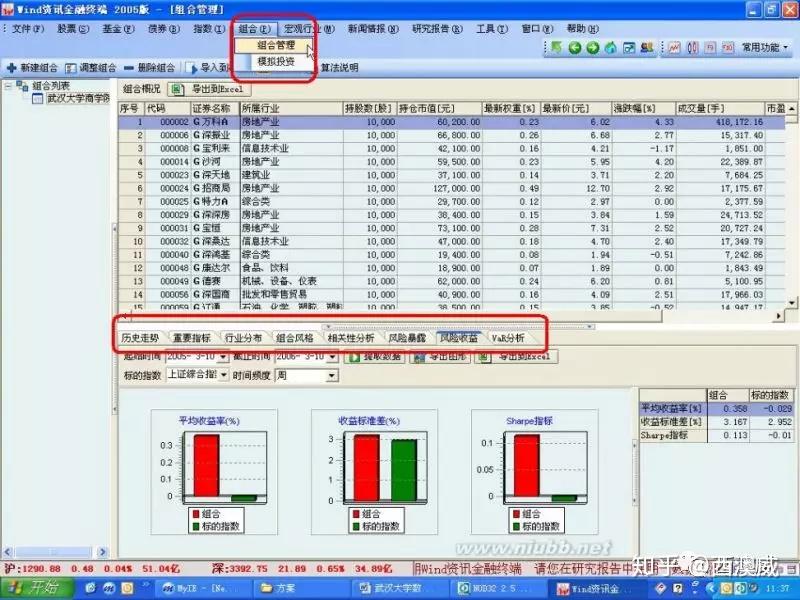
Task: Click the F9 toolbar icon
Action: (710, 48)
